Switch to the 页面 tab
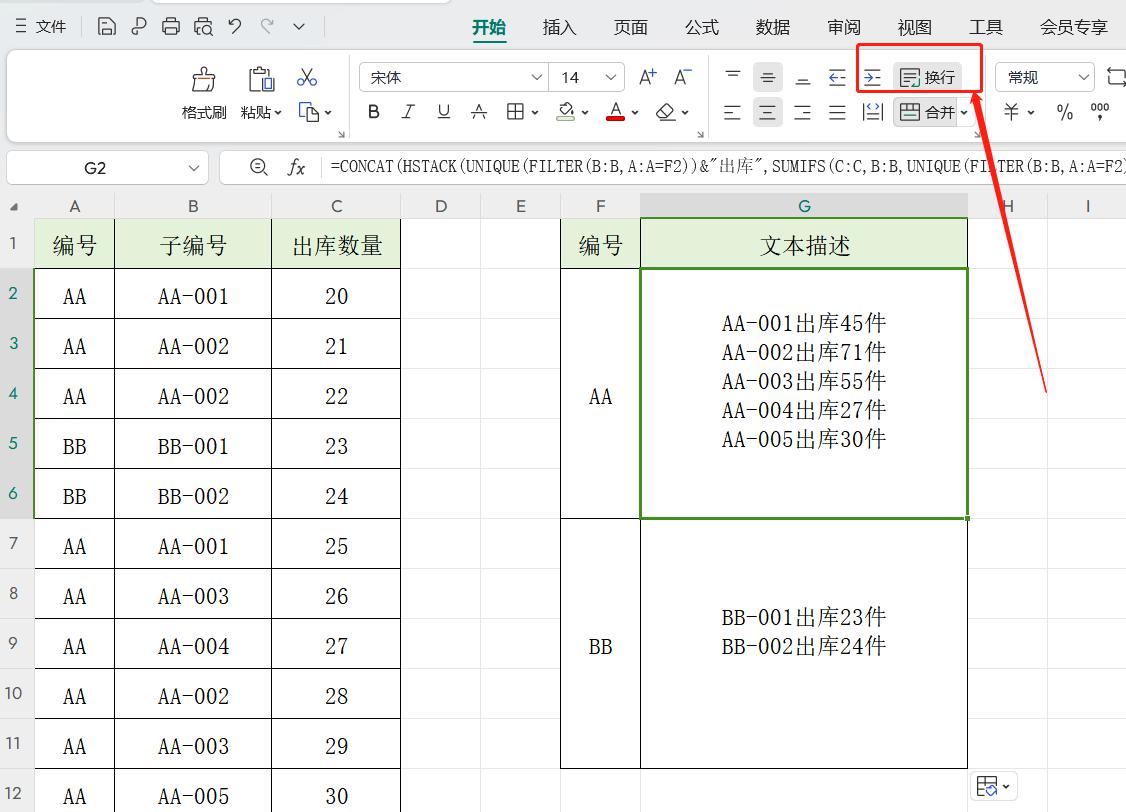The height and width of the screenshot is (812, 1126). tap(631, 27)
